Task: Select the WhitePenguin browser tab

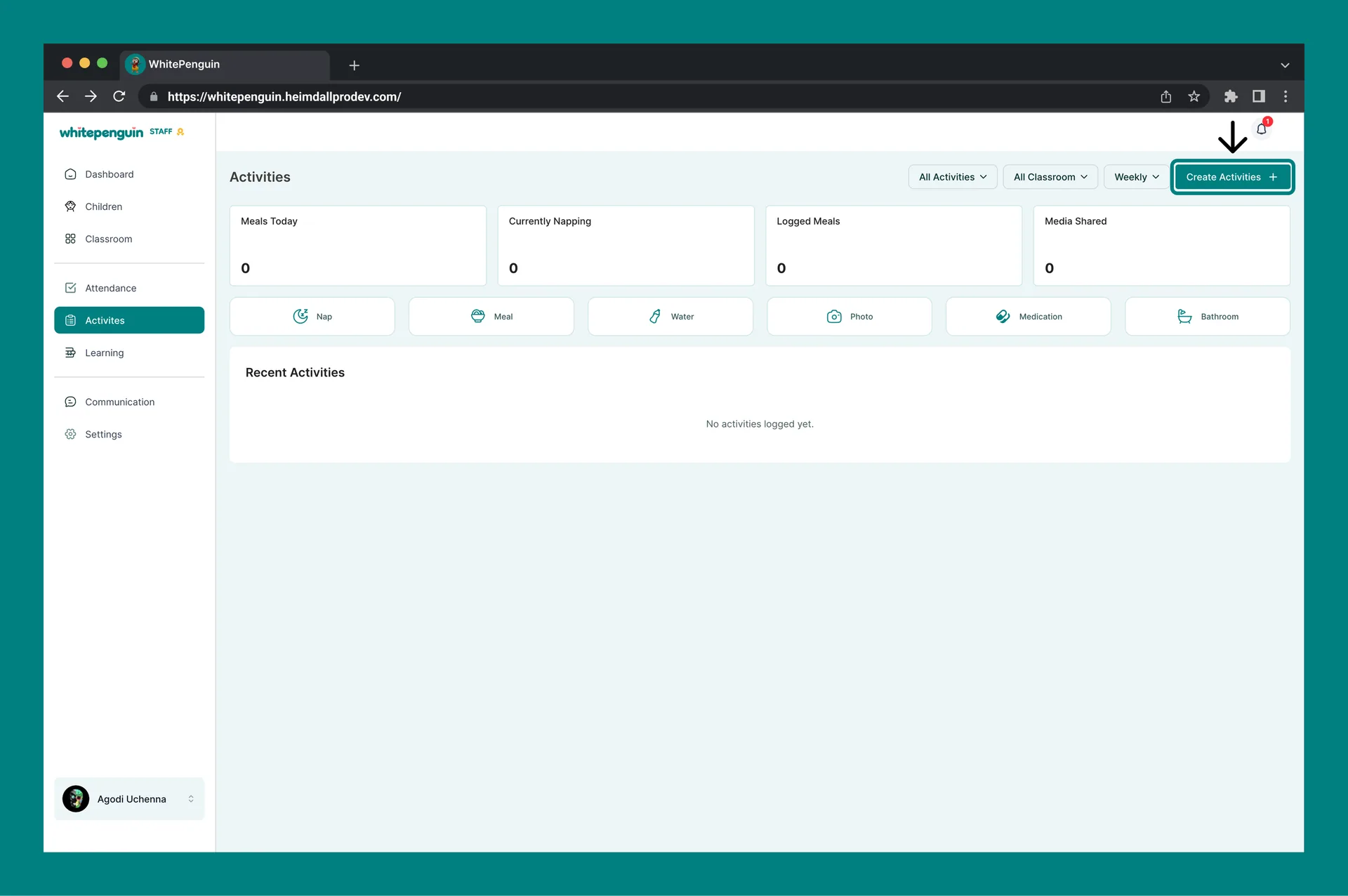Action: click(225, 65)
